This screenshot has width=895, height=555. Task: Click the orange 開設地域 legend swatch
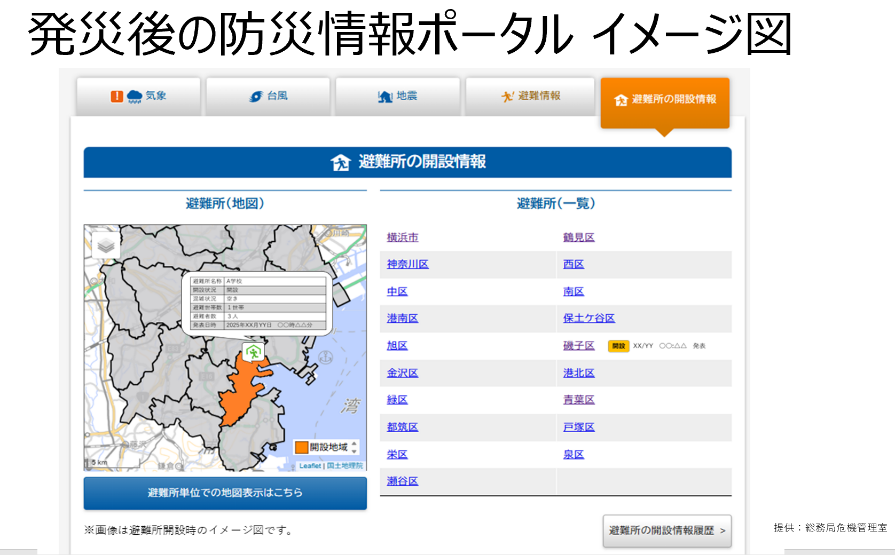tap(300, 447)
